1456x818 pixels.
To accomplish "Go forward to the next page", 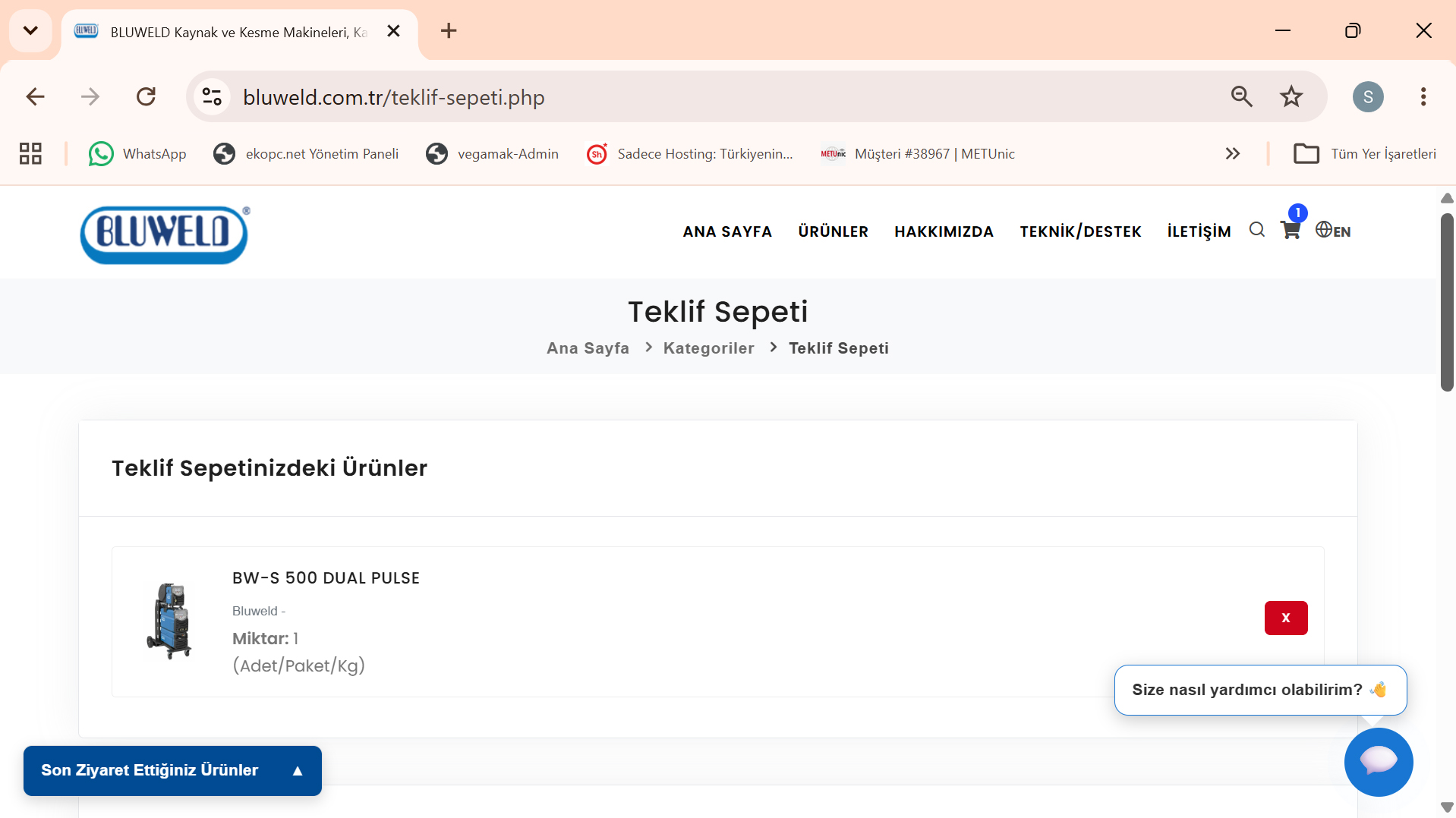I will (90, 97).
